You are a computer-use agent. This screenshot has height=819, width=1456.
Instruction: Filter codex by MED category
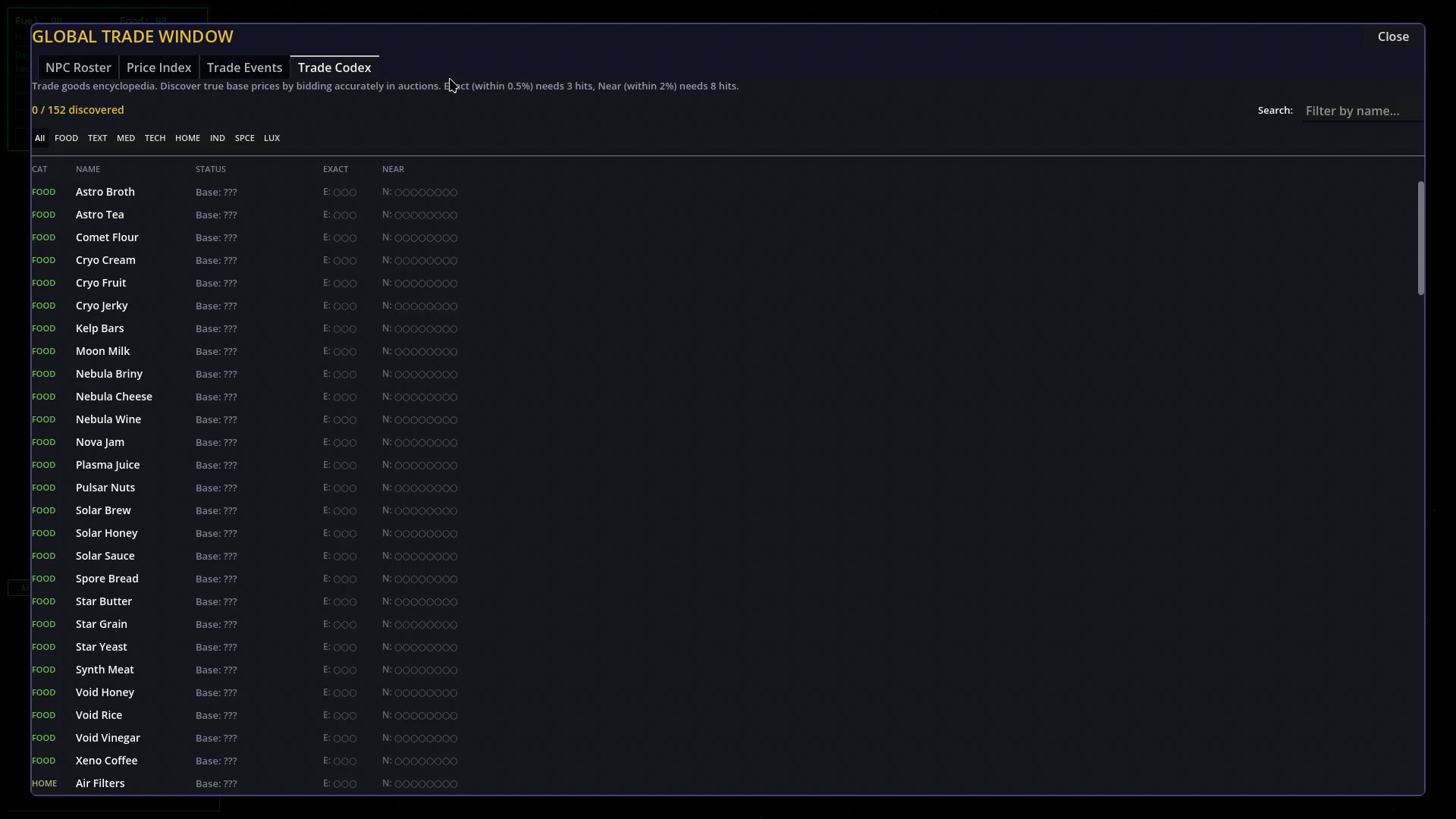pyautogui.click(x=126, y=138)
